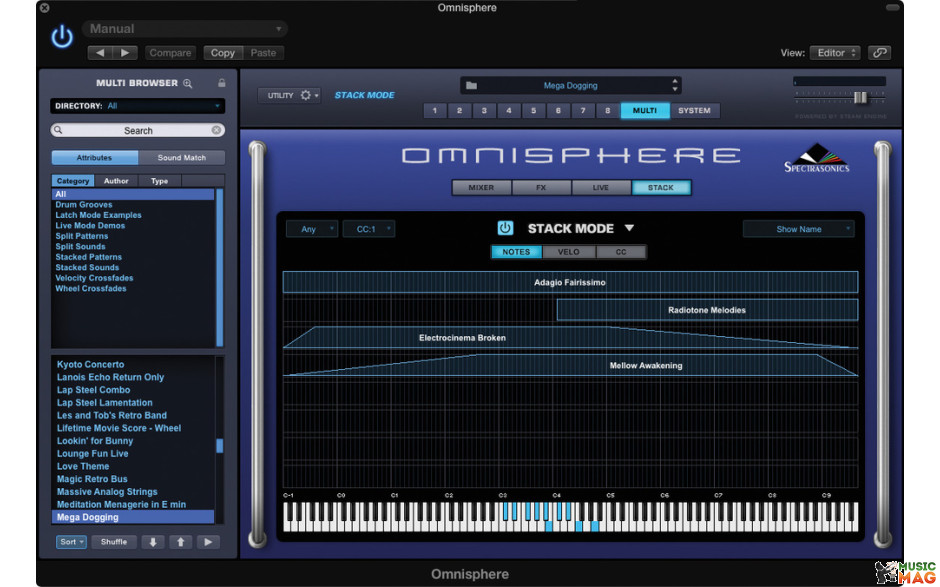Open the MIXER page tab
Image resolution: width=940 pixels, height=587 pixels.
point(481,188)
